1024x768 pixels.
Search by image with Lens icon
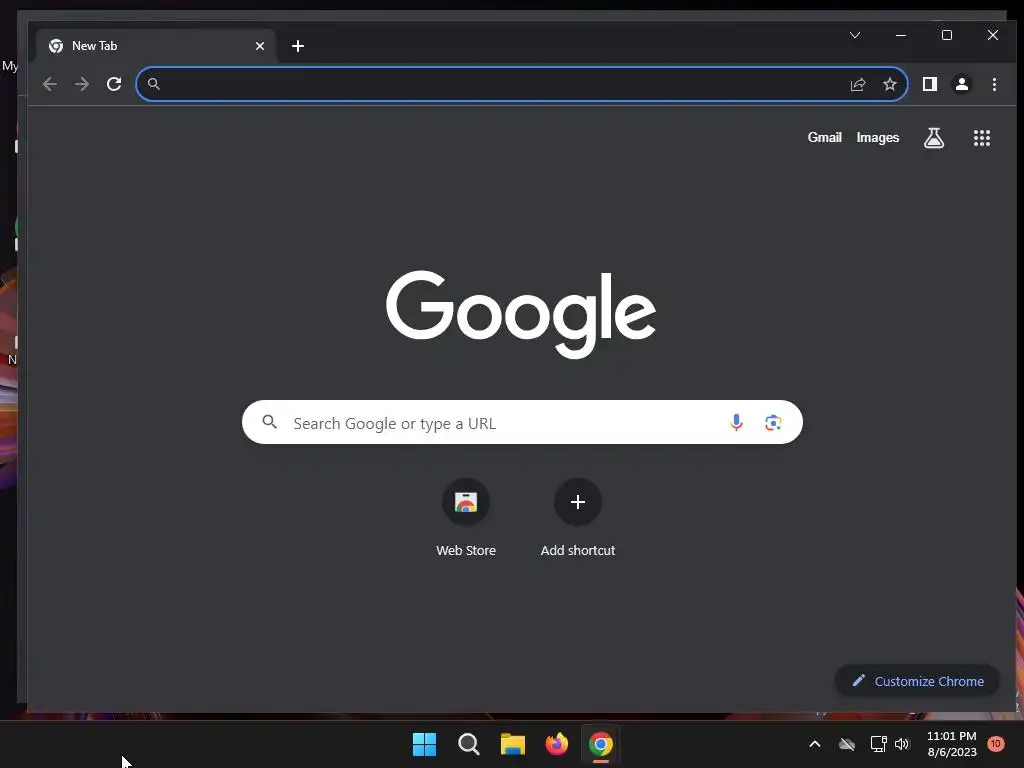773,423
